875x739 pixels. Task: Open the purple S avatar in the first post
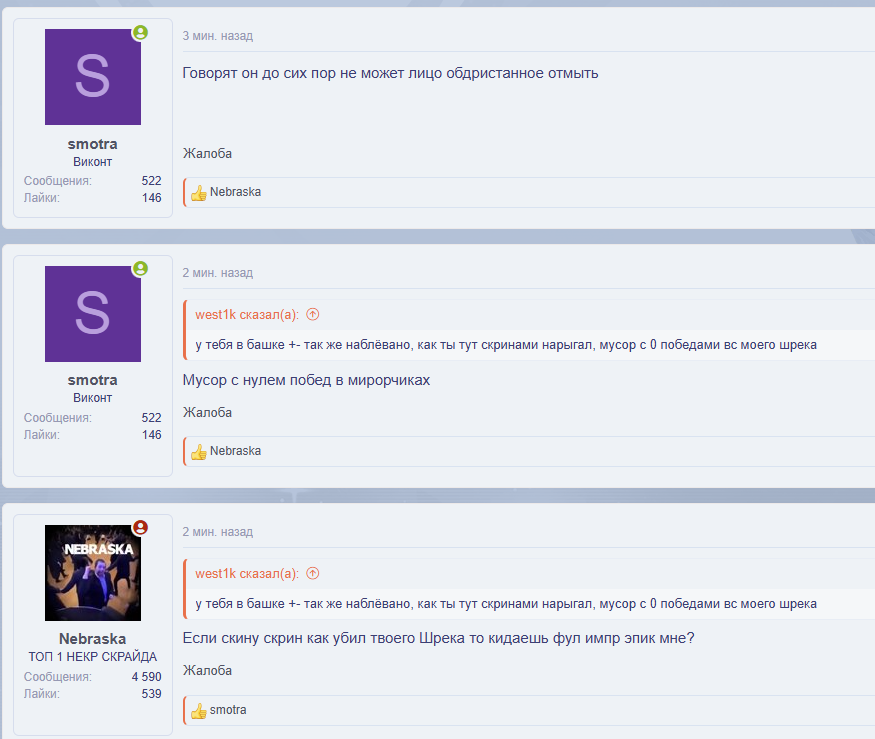click(93, 77)
